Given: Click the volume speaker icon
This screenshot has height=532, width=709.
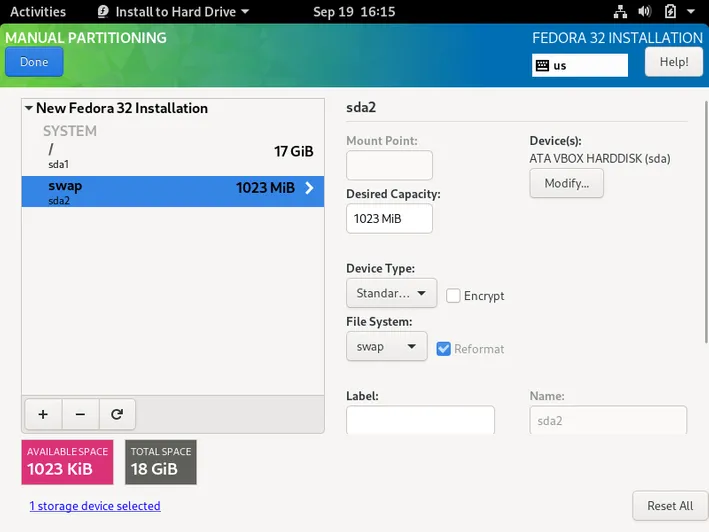Looking at the screenshot, I should coord(645,11).
